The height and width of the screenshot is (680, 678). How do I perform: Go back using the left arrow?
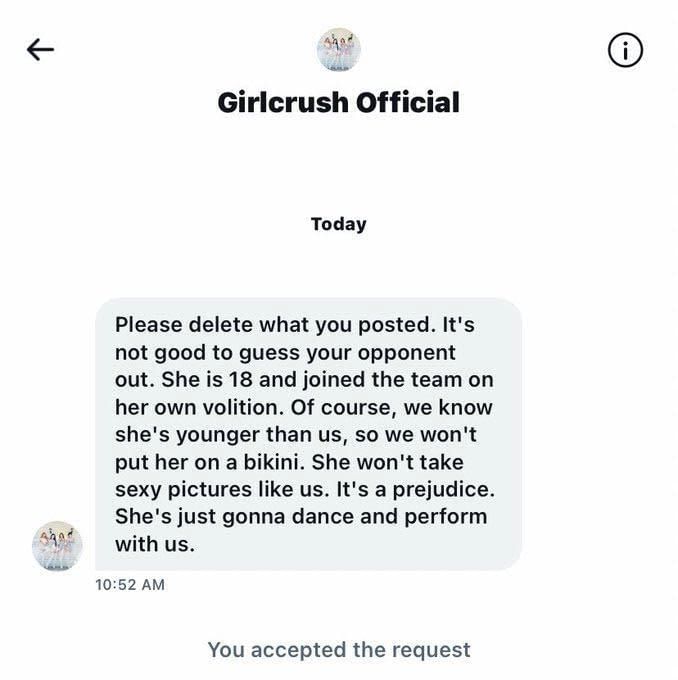click(40, 50)
